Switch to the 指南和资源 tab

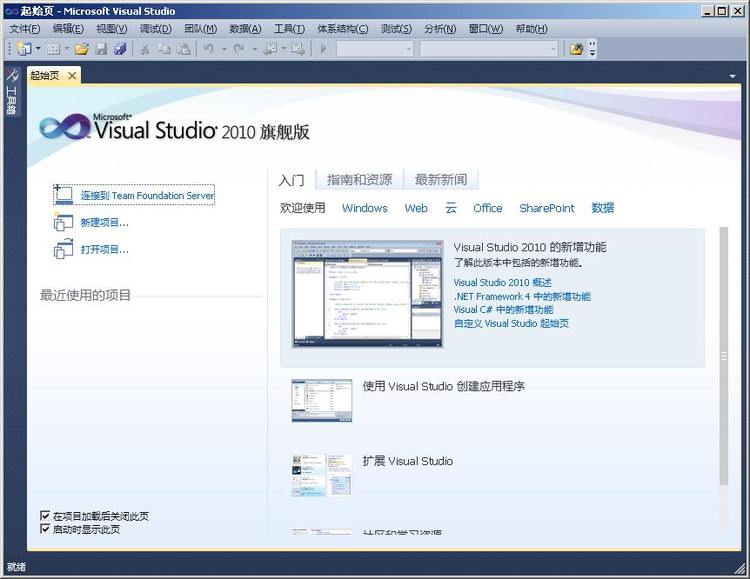(359, 180)
